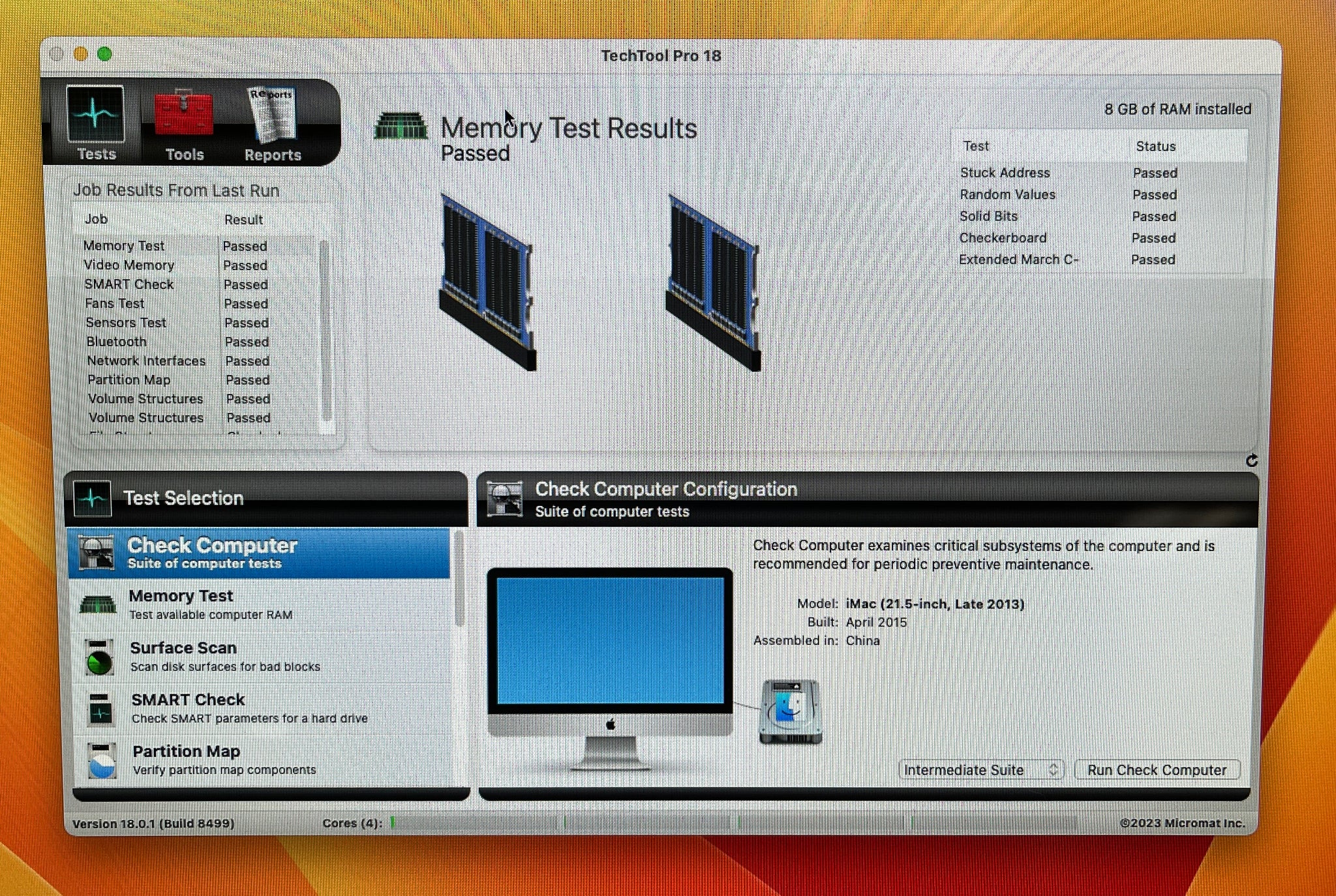Image resolution: width=1336 pixels, height=896 pixels.
Task: Select the Check Computer test suite
Action: pos(259,554)
